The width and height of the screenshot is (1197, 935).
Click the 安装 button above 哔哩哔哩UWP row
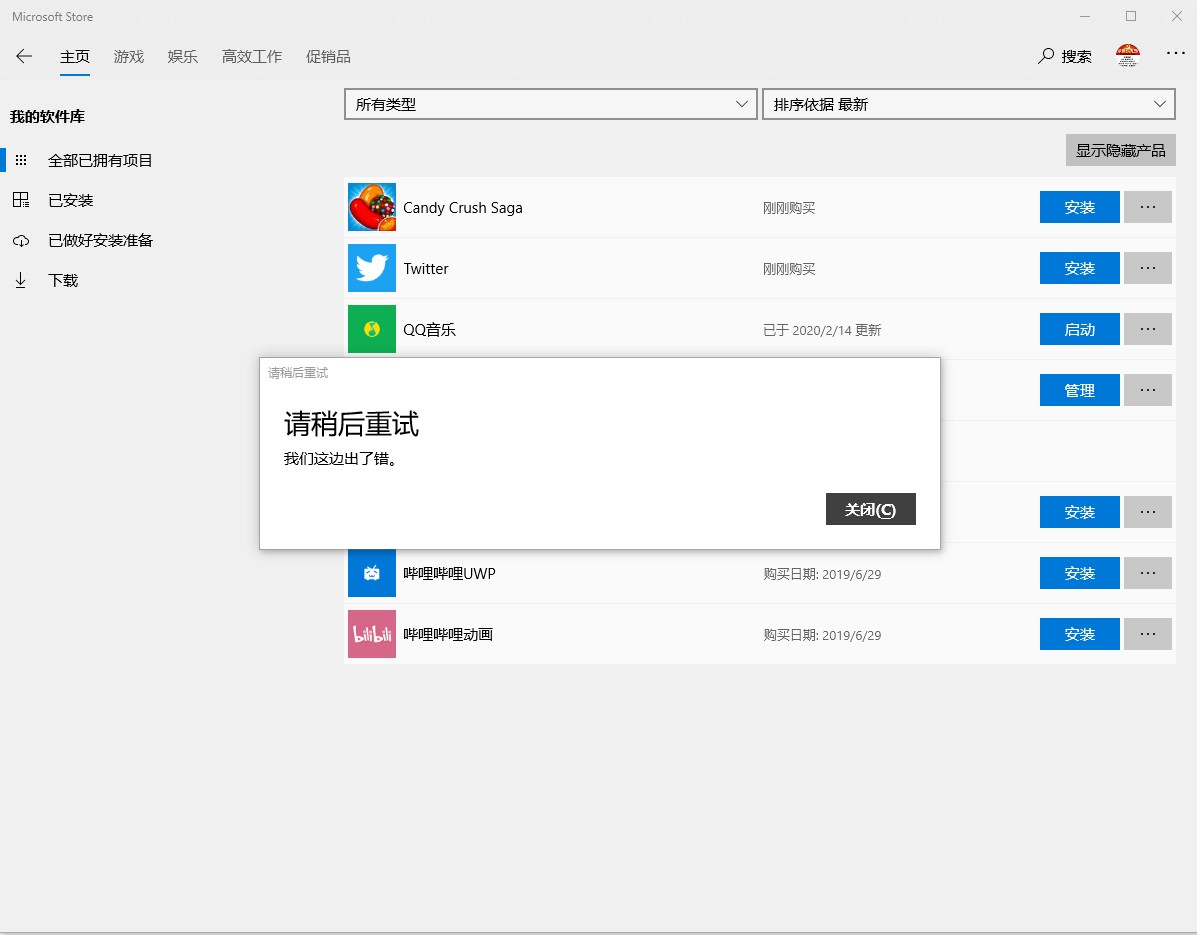tap(1079, 512)
